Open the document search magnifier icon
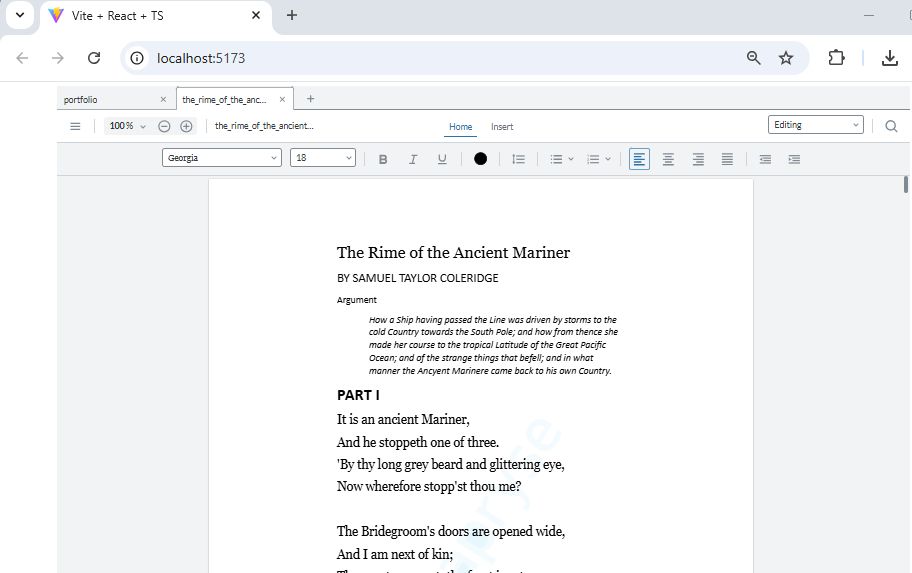 (891, 126)
